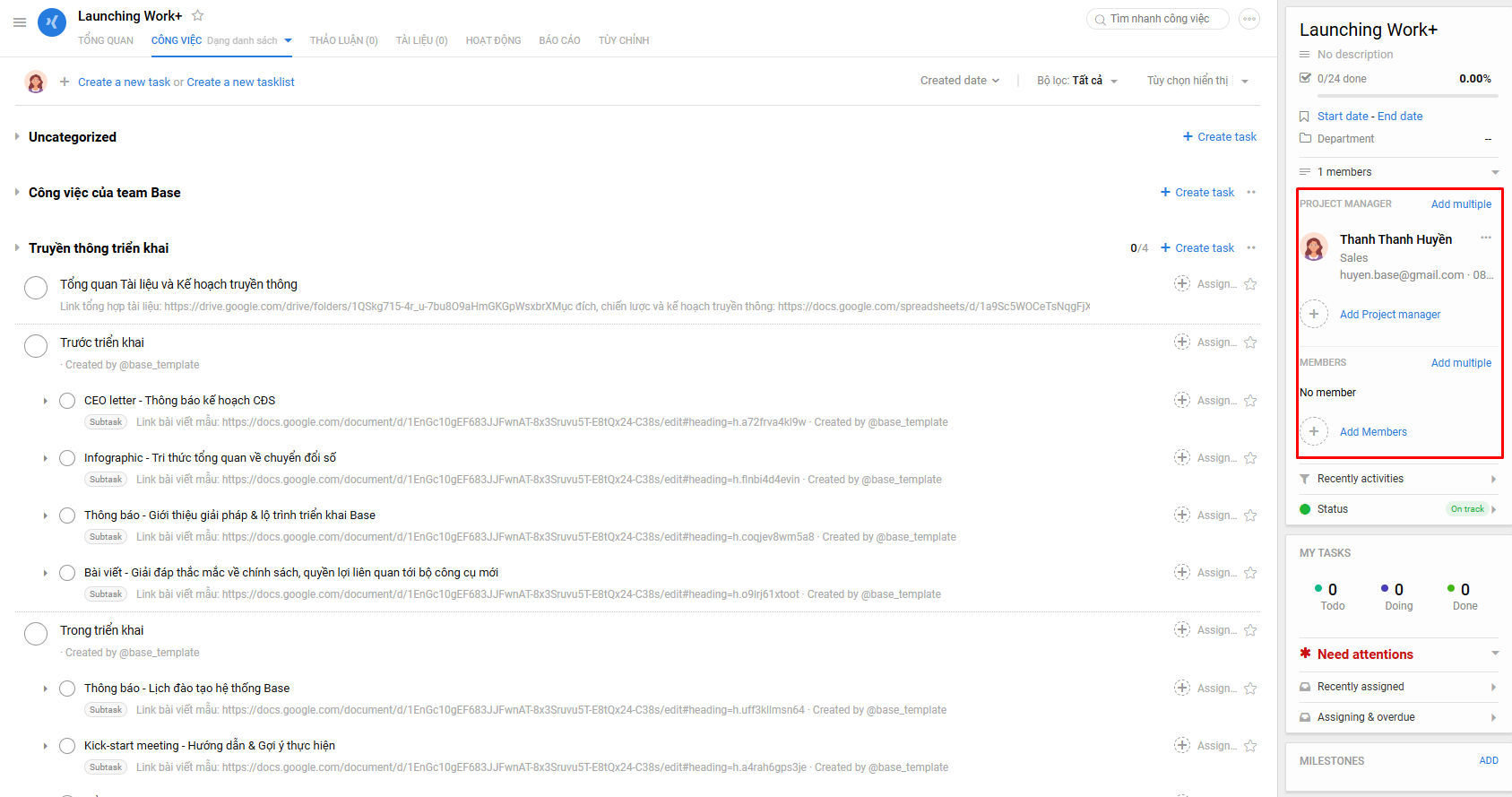1512x797 pixels.
Task: Click assign icon for Infographic subtask
Action: point(1182,457)
